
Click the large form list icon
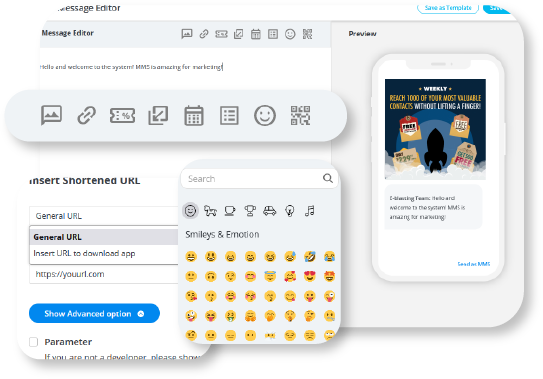tap(229, 115)
